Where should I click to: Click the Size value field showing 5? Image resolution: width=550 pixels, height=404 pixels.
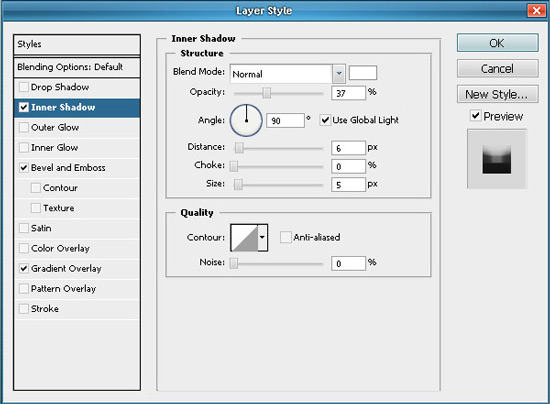[x=348, y=185]
